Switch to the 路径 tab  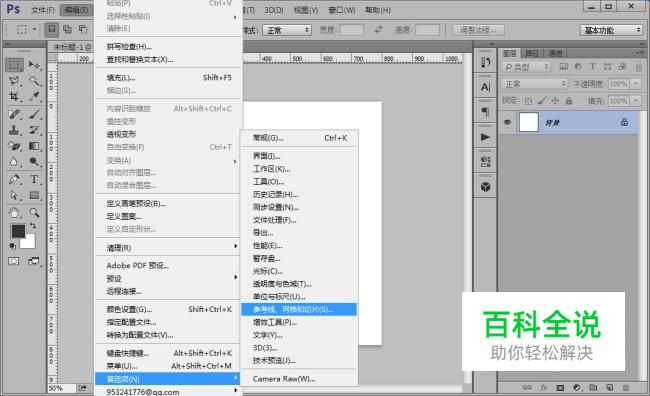[532, 53]
